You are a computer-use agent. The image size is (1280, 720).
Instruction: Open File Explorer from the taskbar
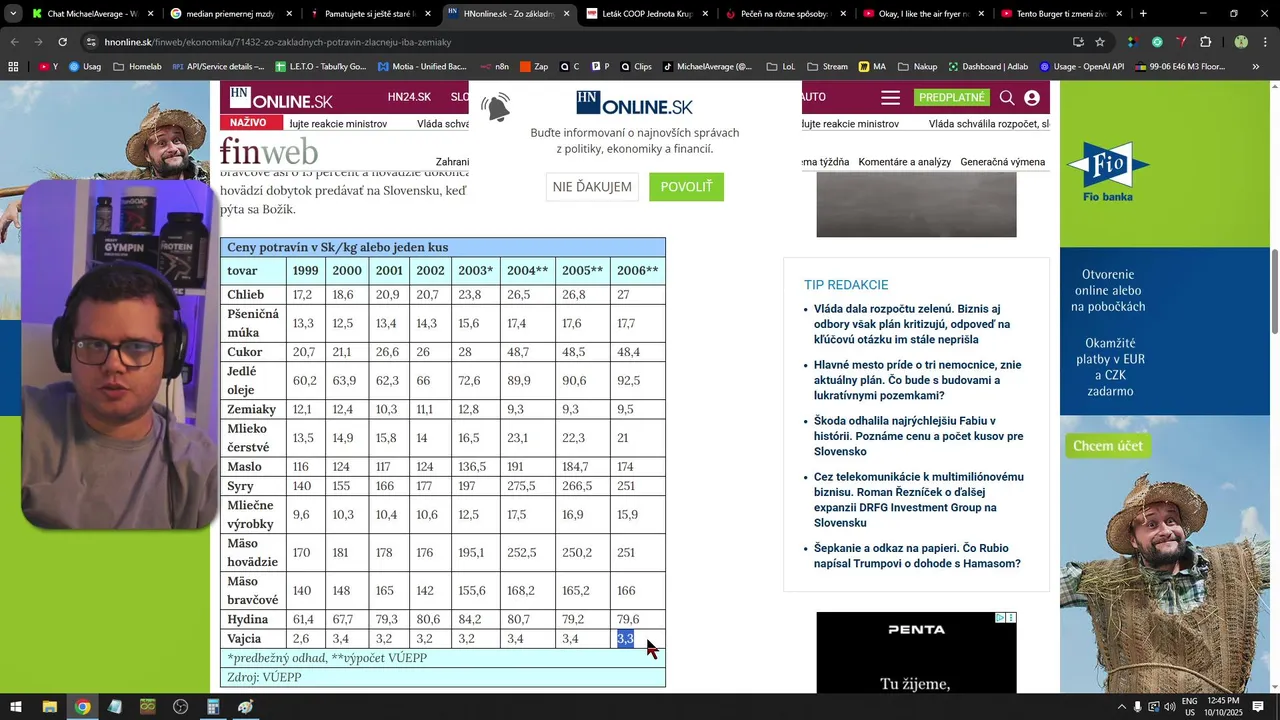49,707
